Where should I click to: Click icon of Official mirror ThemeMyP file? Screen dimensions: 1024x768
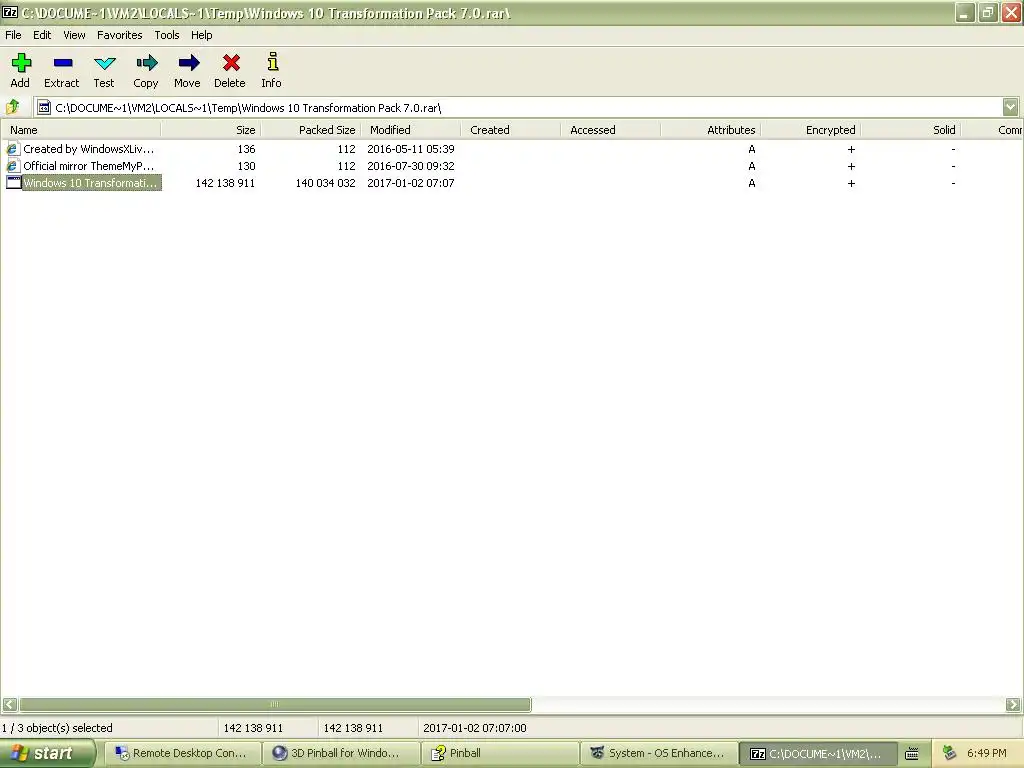tap(12, 166)
